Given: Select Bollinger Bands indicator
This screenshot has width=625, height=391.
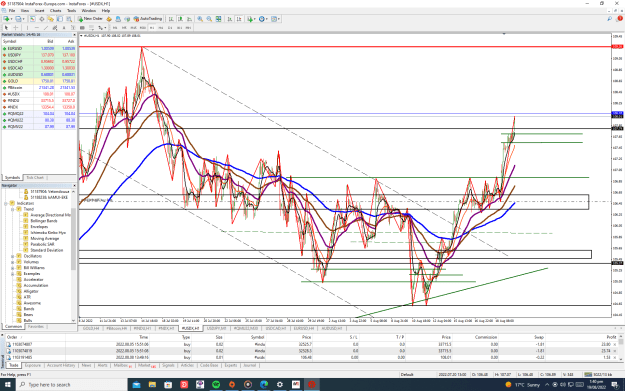Looking at the screenshot, I should coord(43,221).
